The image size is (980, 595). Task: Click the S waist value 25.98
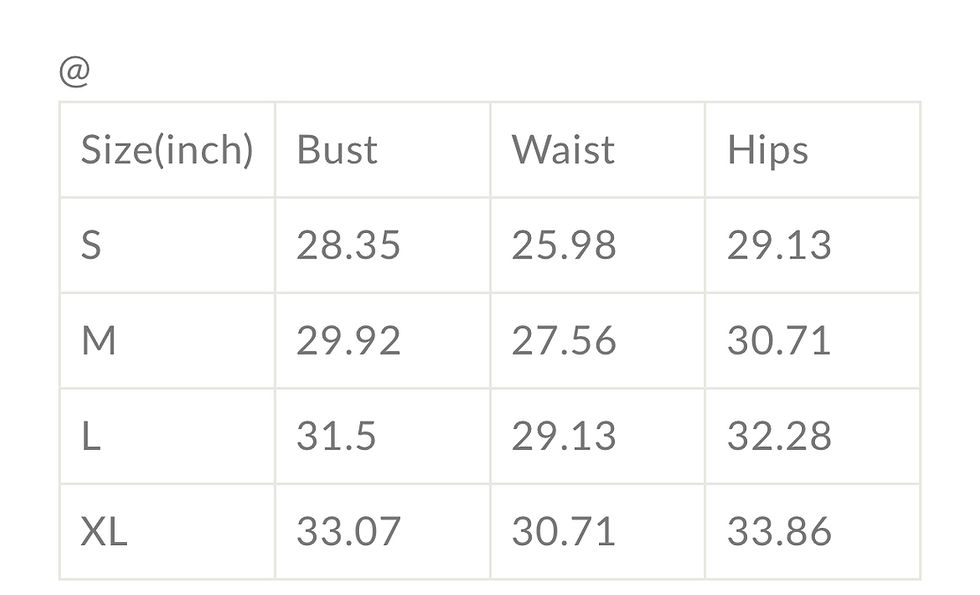click(x=564, y=245)
